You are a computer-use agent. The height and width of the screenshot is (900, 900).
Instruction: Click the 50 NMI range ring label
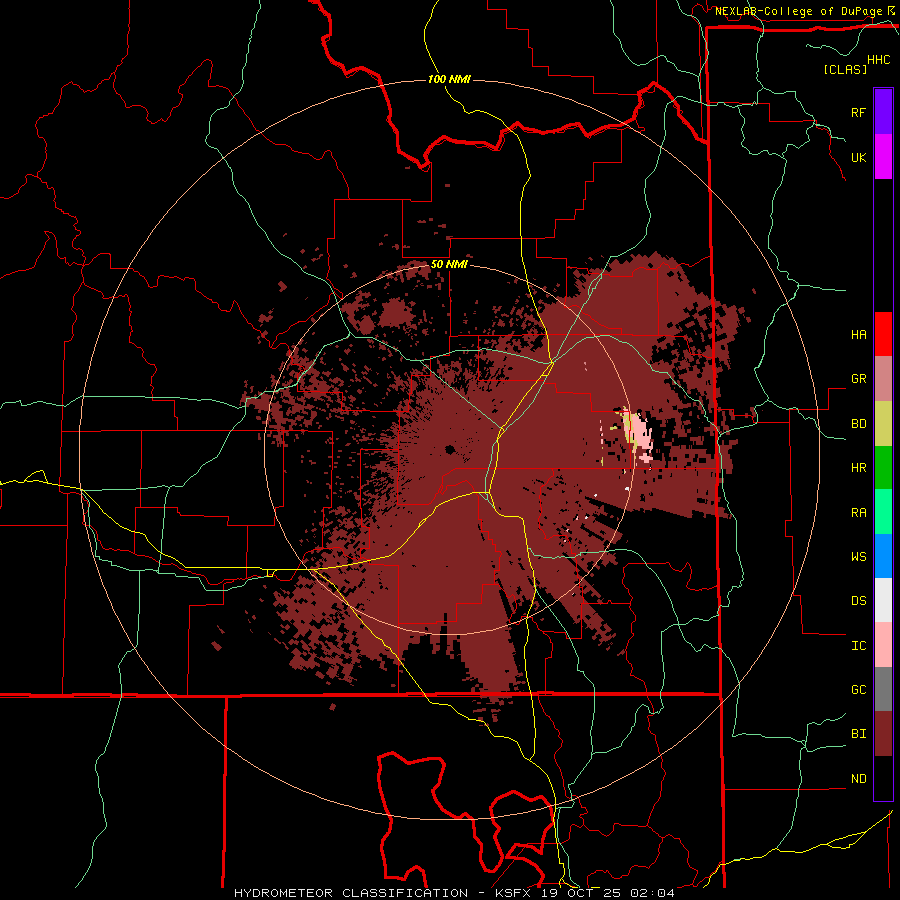(449, 264)
